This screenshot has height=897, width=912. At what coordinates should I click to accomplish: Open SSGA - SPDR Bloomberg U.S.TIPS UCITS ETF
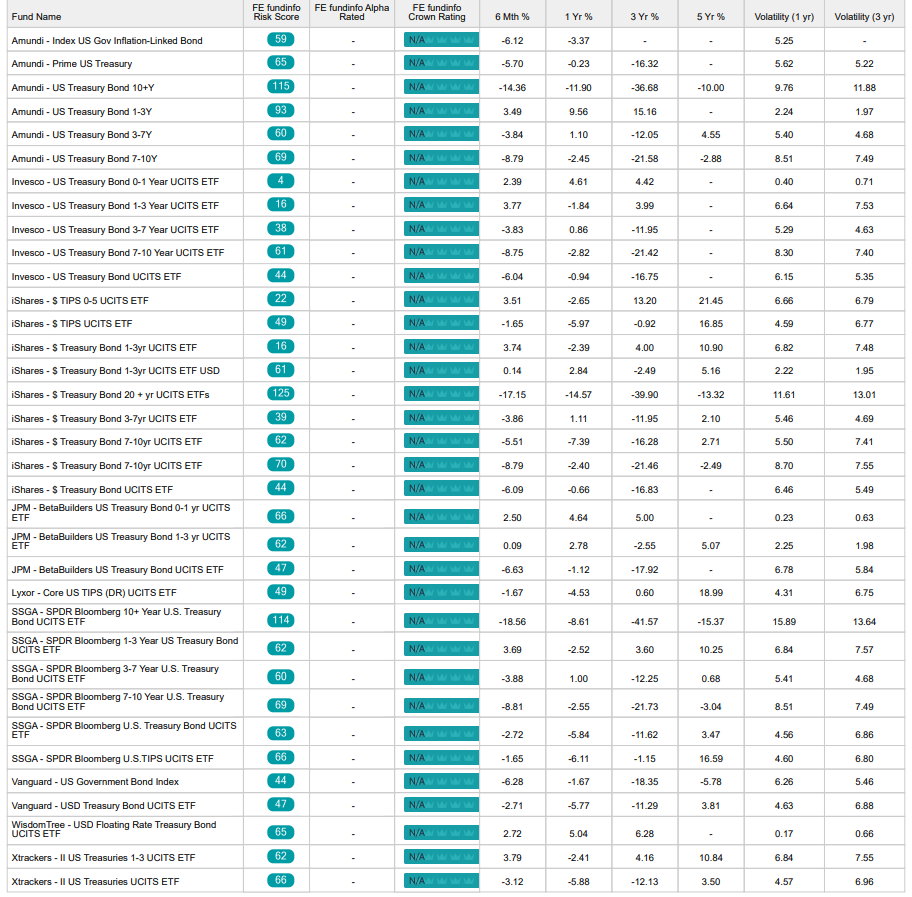[112, 759]
